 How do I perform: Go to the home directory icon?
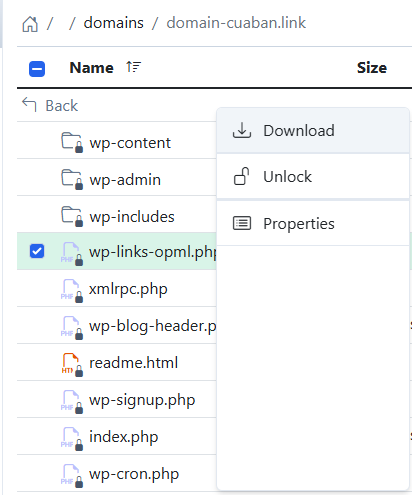(30, 24)
